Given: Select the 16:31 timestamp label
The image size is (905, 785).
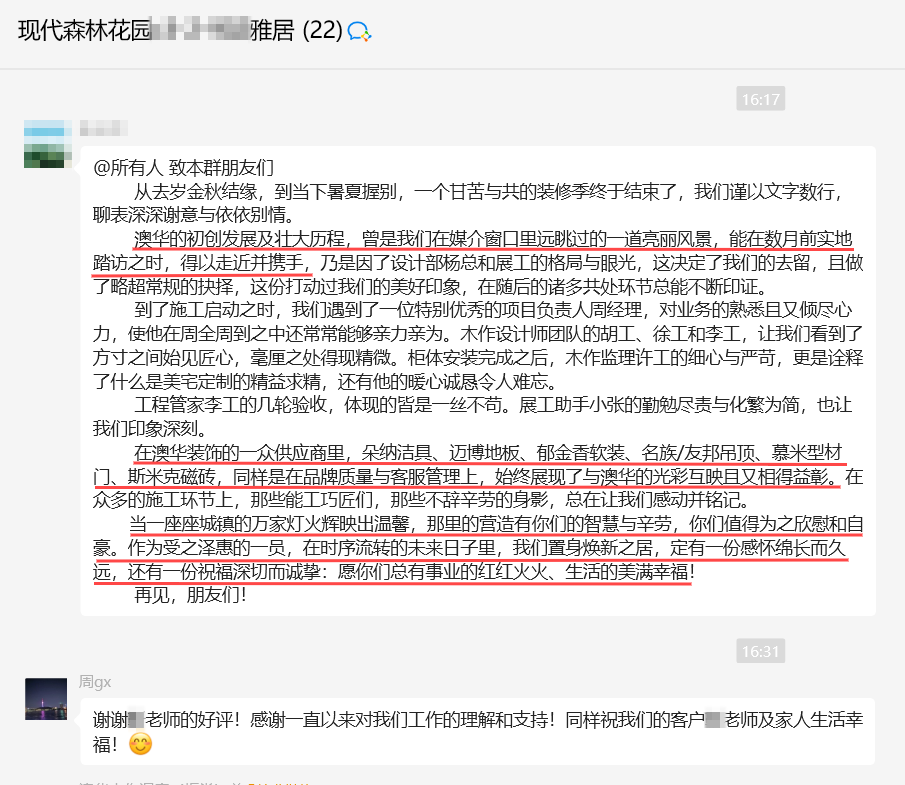Looking at the screenshot, I should click(x=762, y=651).
